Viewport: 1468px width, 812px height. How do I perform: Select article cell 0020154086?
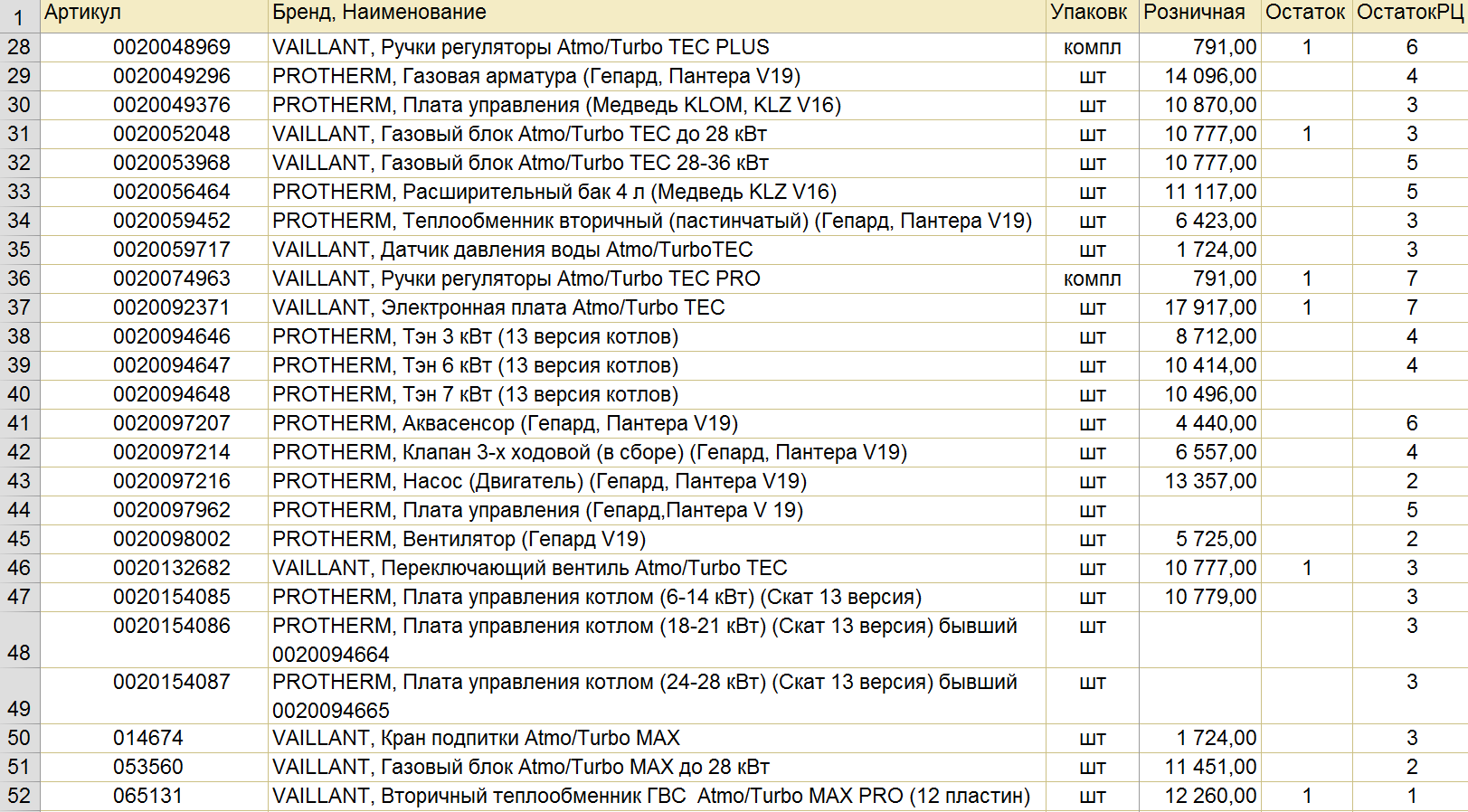[154, 640]
